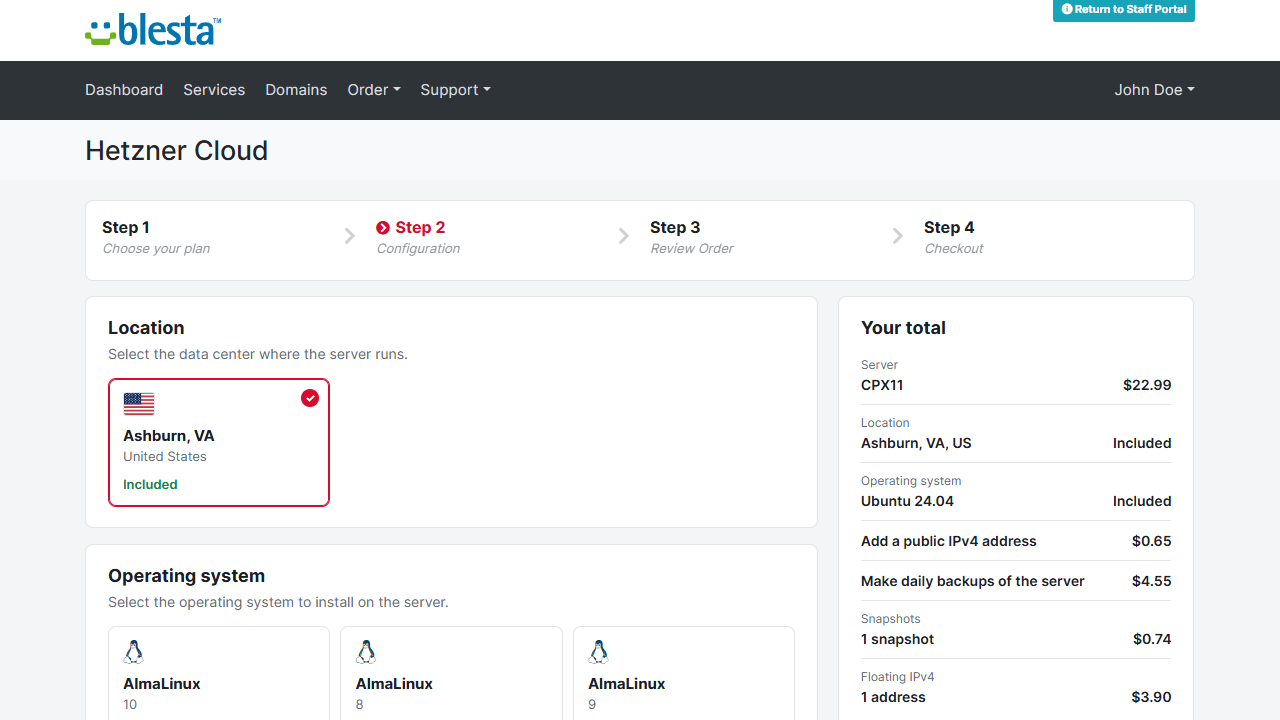Open the Support dropdown menu

[x=455, y=90]
